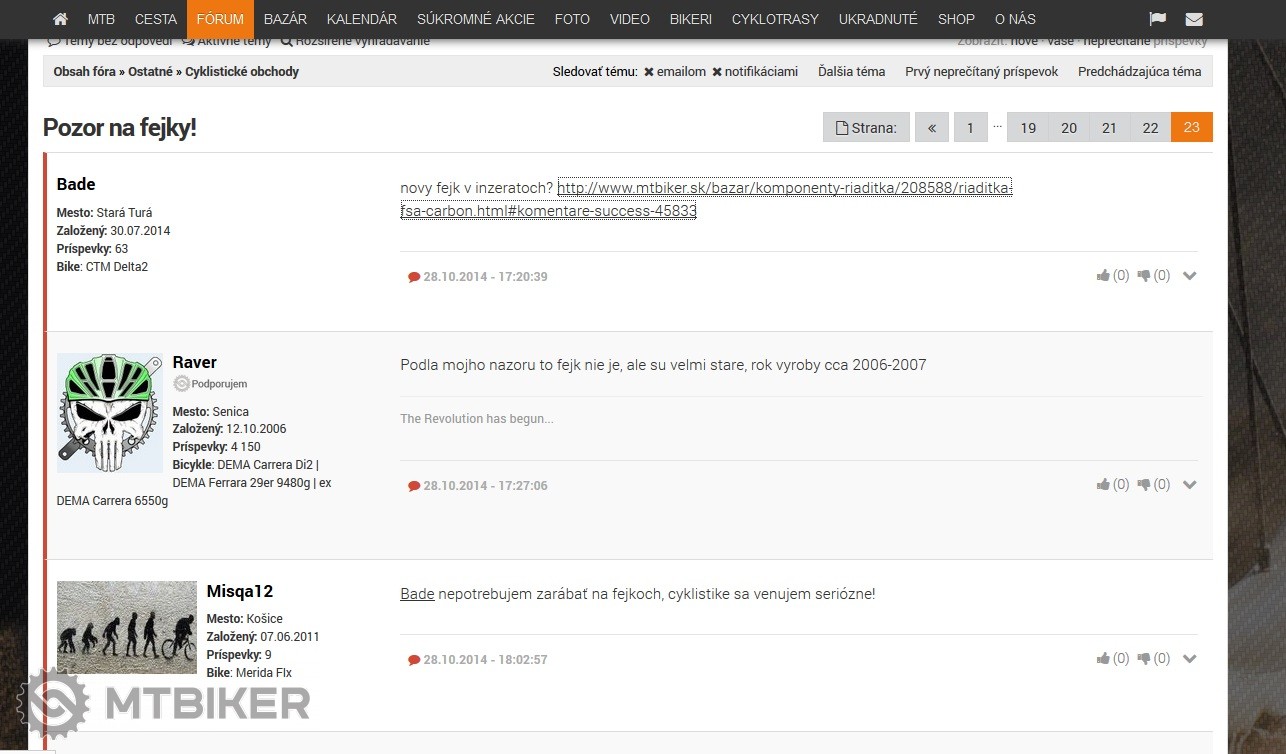Viewport: 1286px width, 754px height.
Task: Toggle topic following by emailom
Action: click(x=675, y=72)
